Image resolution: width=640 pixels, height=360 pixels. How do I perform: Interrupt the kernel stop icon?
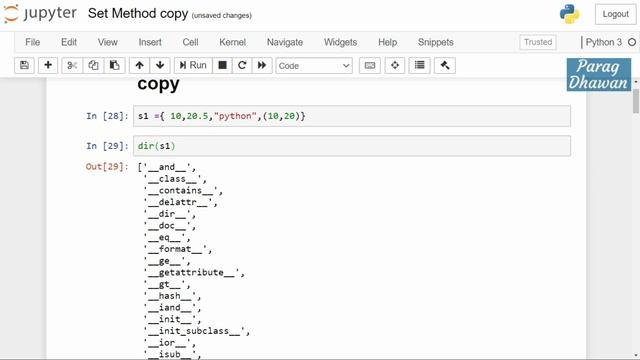222,65
